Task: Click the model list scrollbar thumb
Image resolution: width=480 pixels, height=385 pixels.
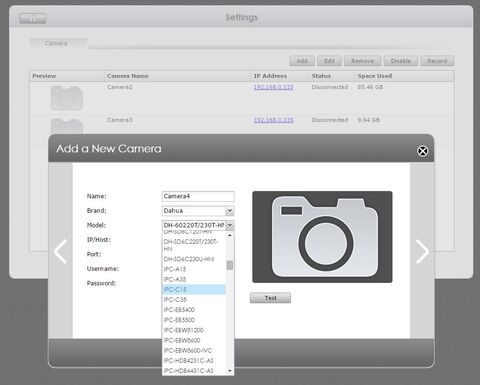Action: pos(230,265)
